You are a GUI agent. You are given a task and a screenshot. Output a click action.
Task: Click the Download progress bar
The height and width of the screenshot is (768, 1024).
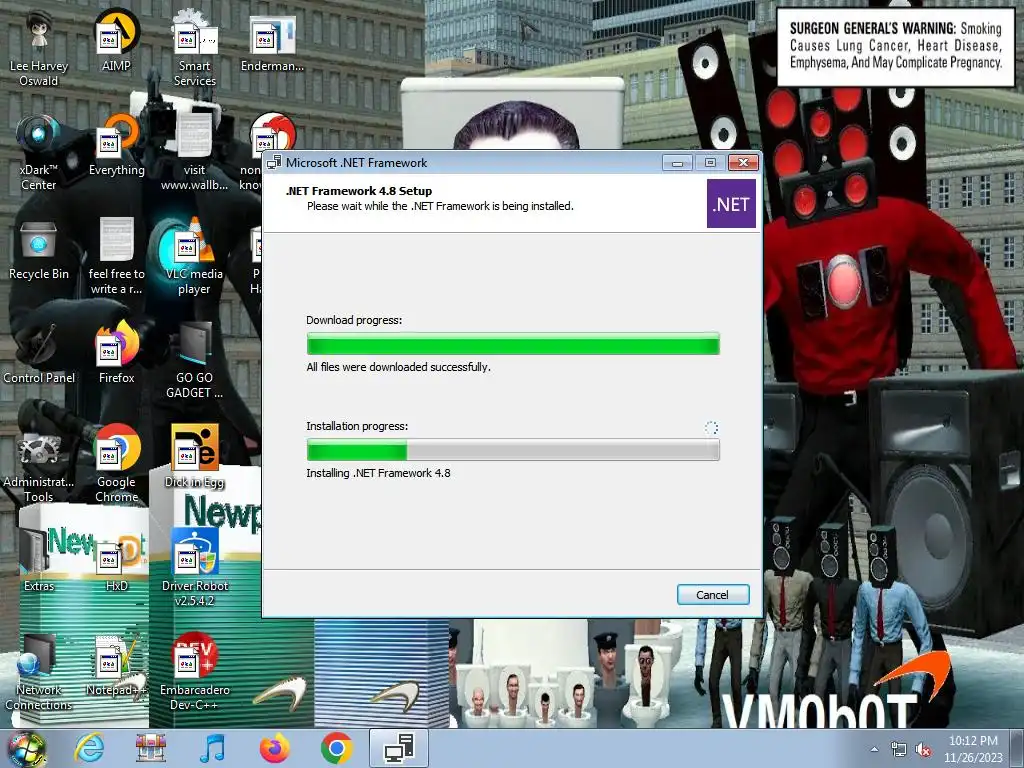coord(513,344)
